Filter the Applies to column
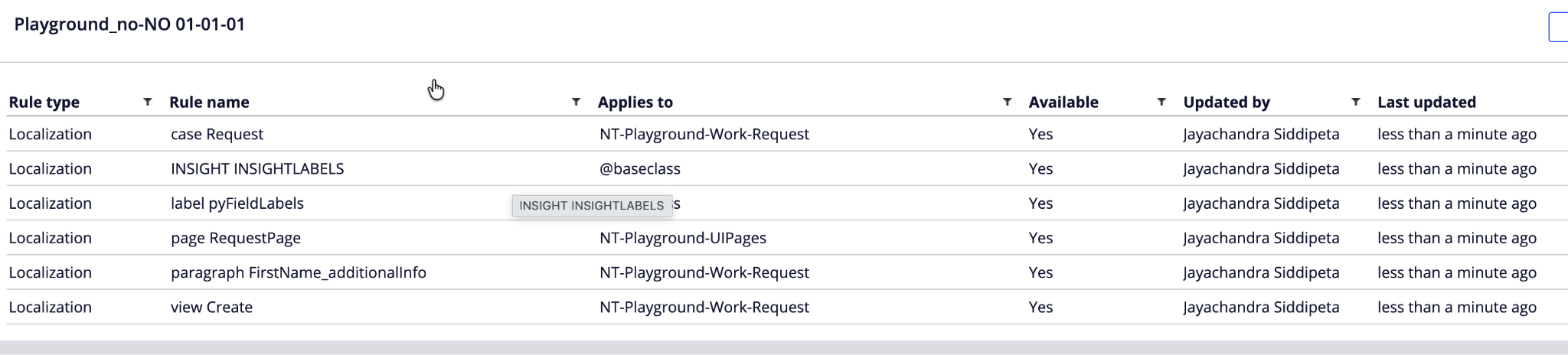 (1007, 102)
